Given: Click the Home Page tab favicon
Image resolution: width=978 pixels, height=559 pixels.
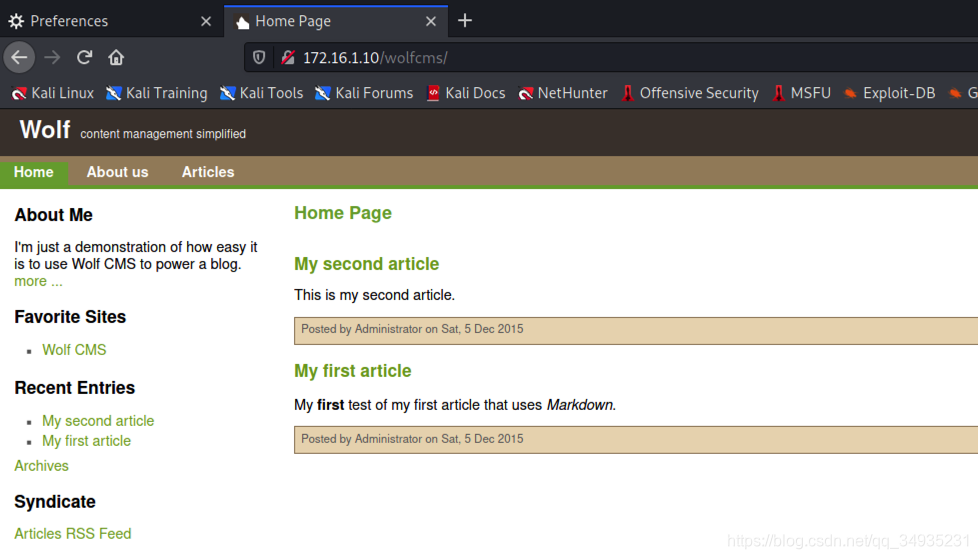Looking at the screenshot, I should click(x=243, y=22).
